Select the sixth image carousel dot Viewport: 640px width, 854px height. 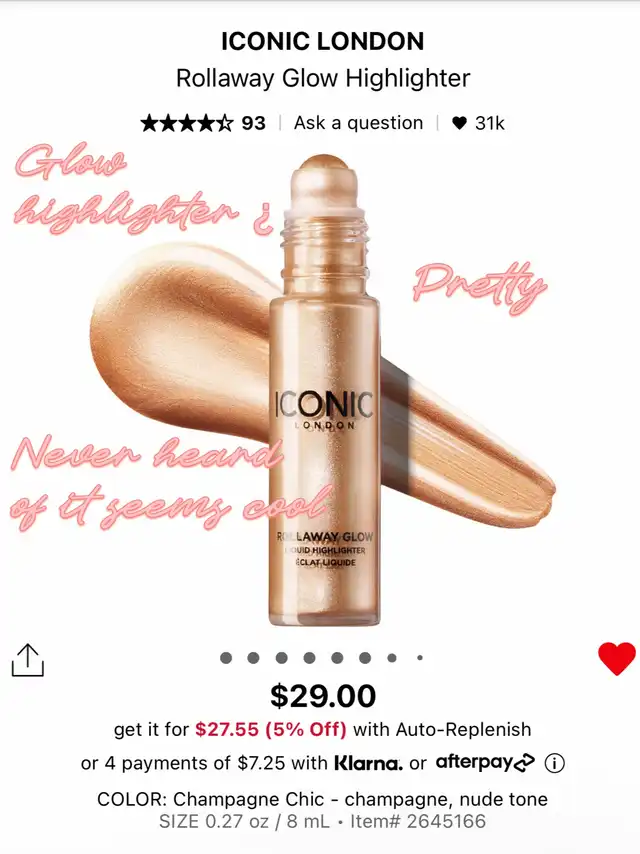click(x=365, y=658)
